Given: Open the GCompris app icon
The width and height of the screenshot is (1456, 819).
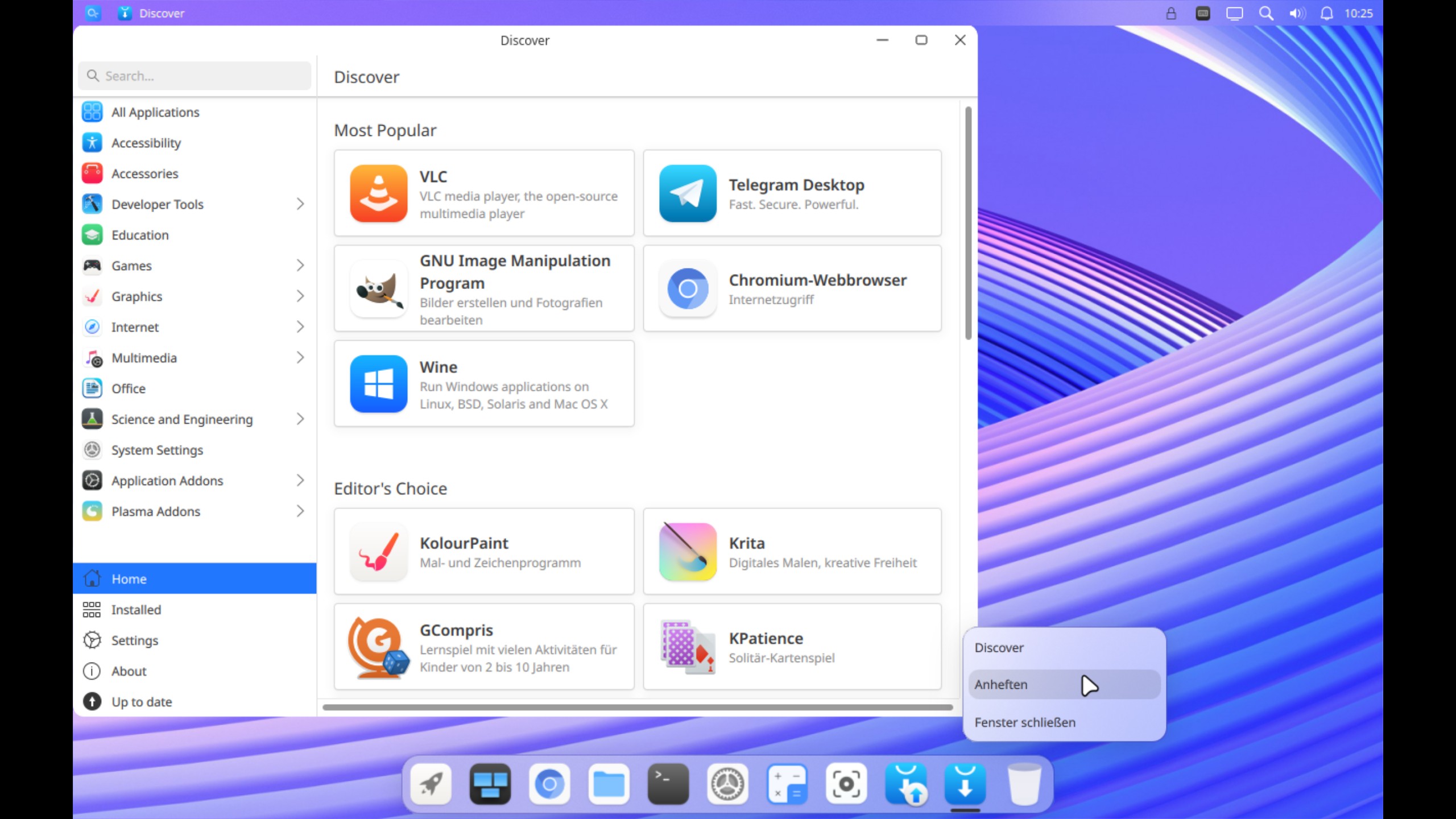Looking at the screenshot, I should click(379, 647).
